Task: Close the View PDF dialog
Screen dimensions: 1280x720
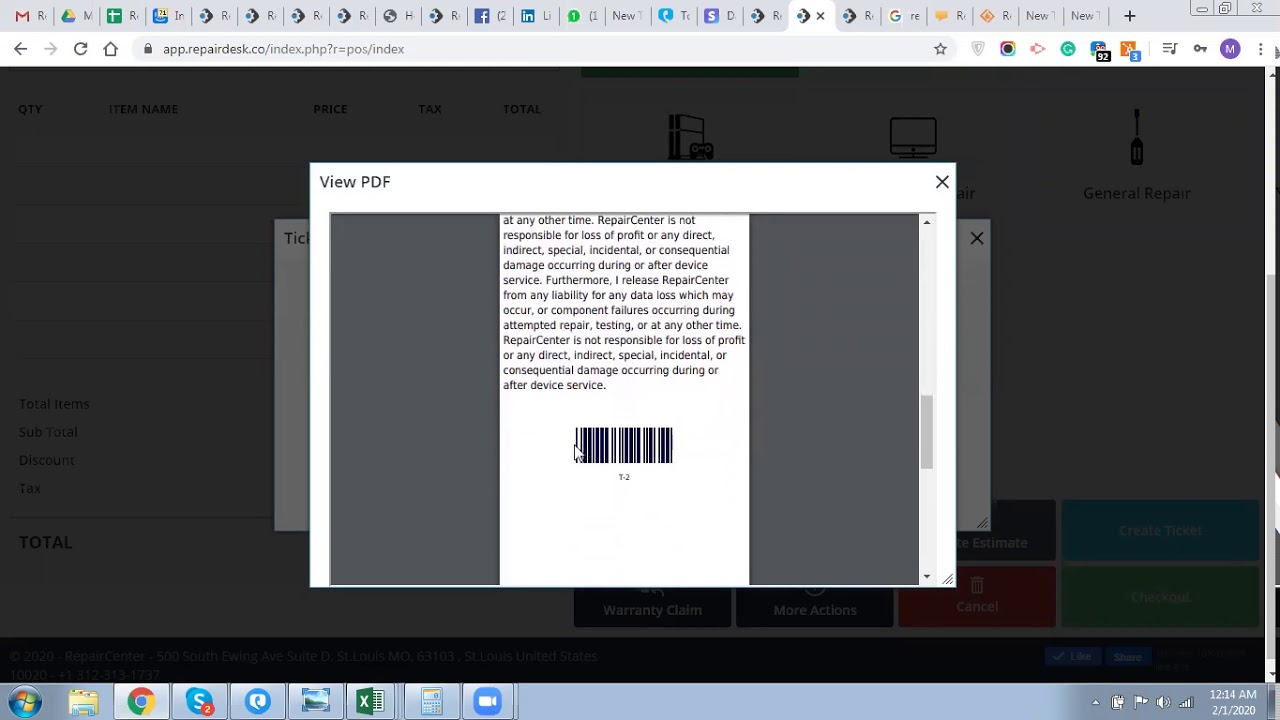Action: click(x=942, y=182)
